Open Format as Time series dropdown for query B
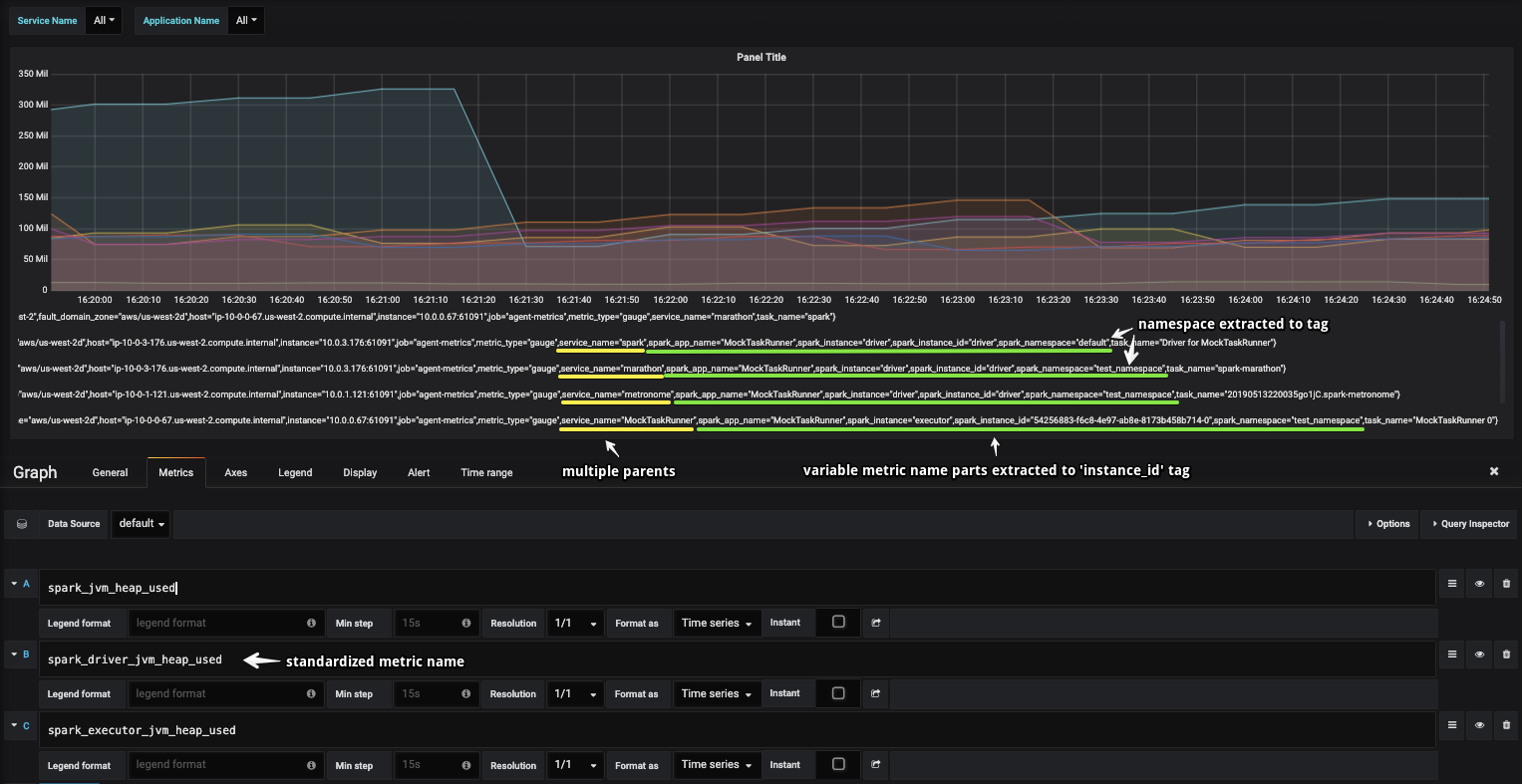The image size is (1522, 784). 717,693
